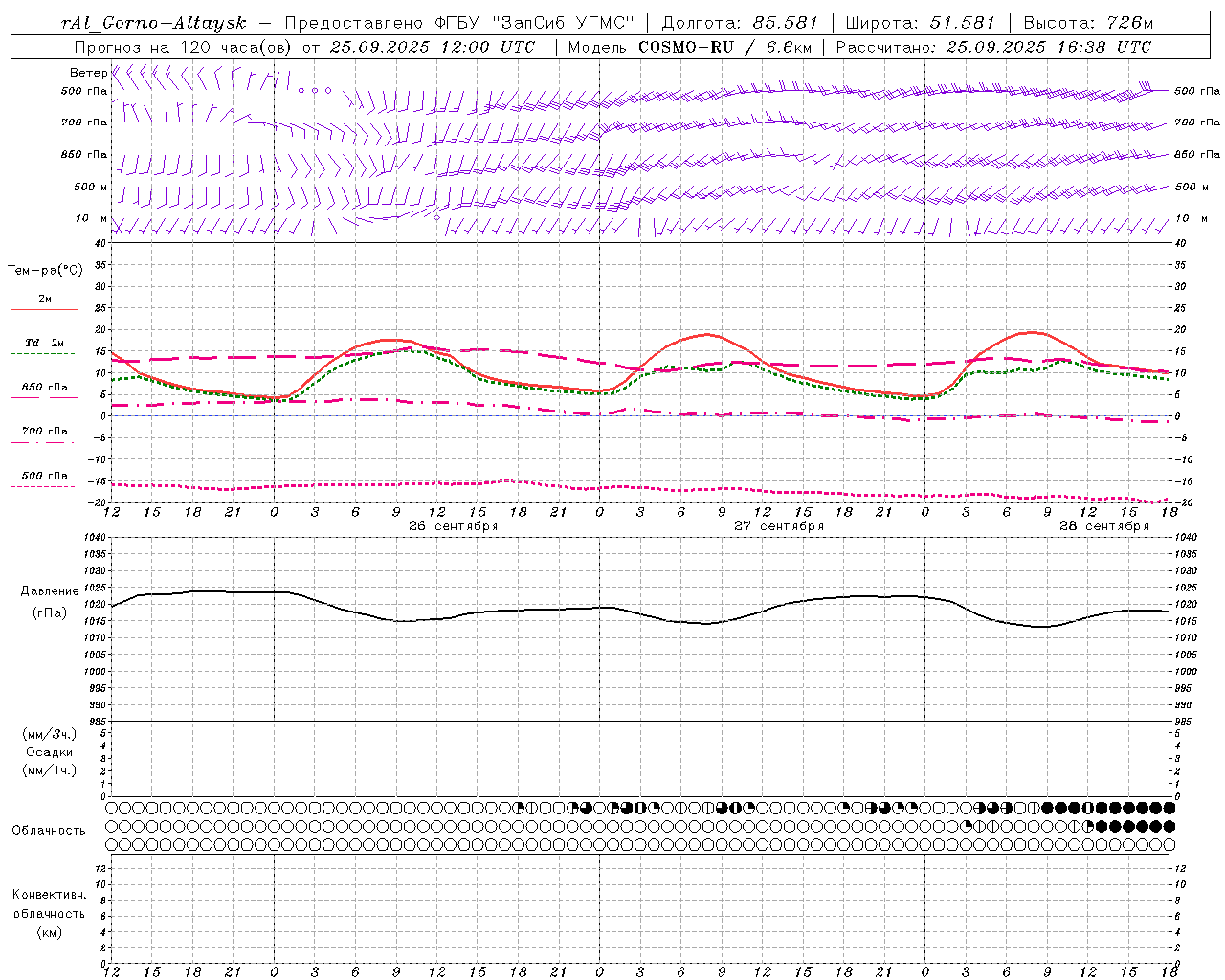Select the forecast header Прогноз на 120 часа(ов)
The image size is (1225, 980).
[x=184, y=47]
